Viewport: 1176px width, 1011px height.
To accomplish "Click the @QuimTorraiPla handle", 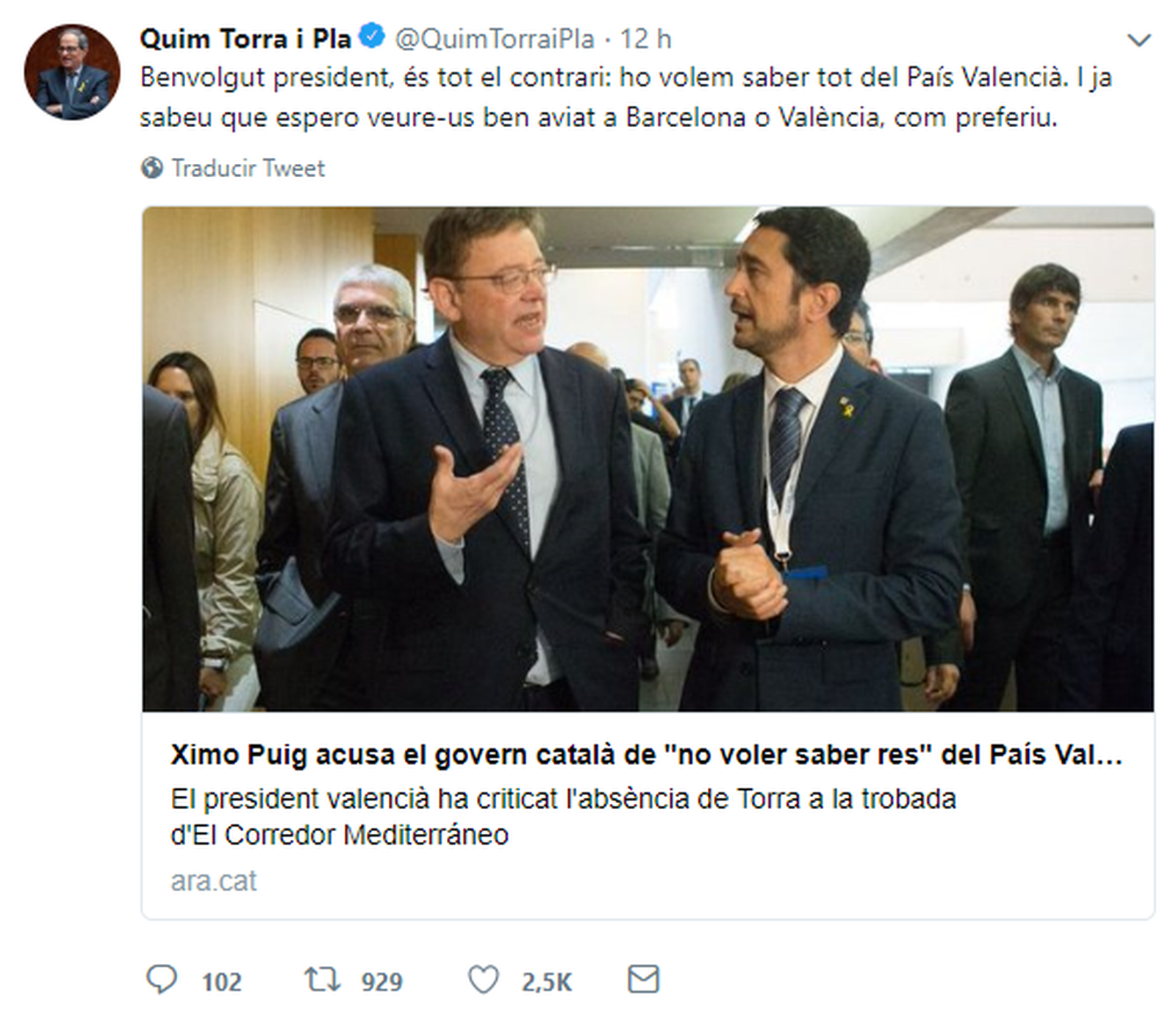I will [495, 39].
